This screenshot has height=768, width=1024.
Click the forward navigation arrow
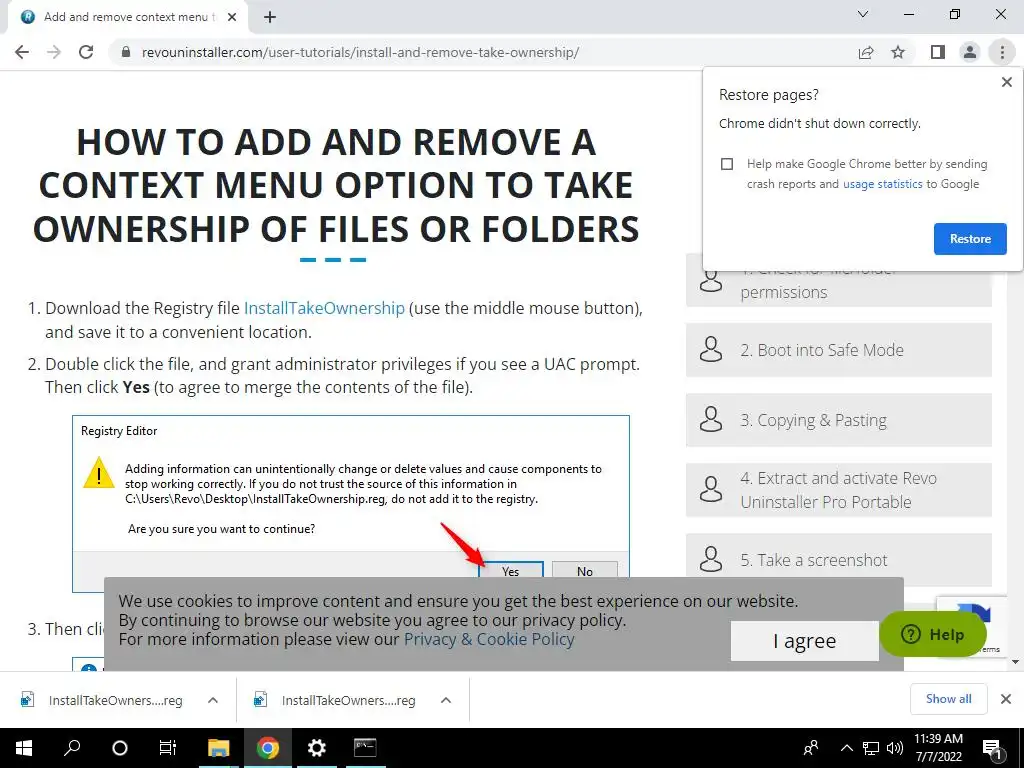[54, 52]
